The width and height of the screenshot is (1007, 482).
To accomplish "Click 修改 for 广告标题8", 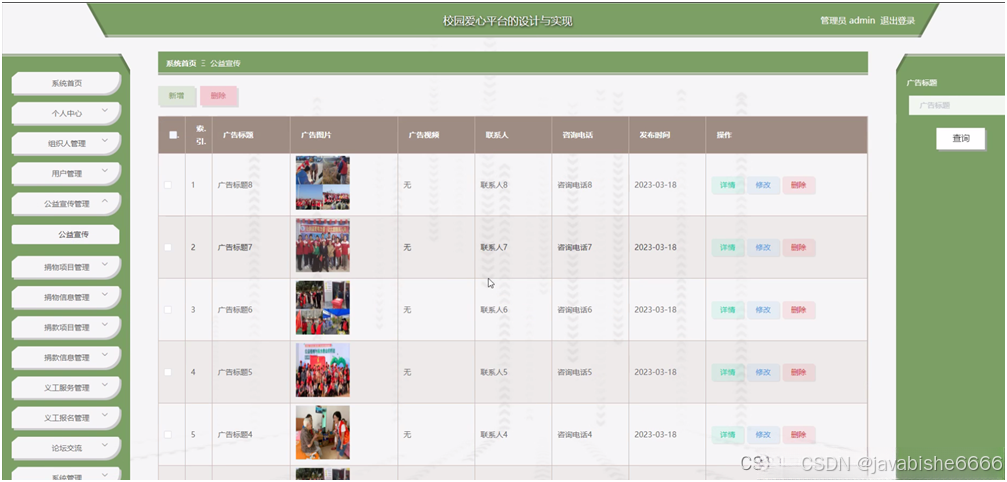I will pyautogui.click(x=763, y=185).
